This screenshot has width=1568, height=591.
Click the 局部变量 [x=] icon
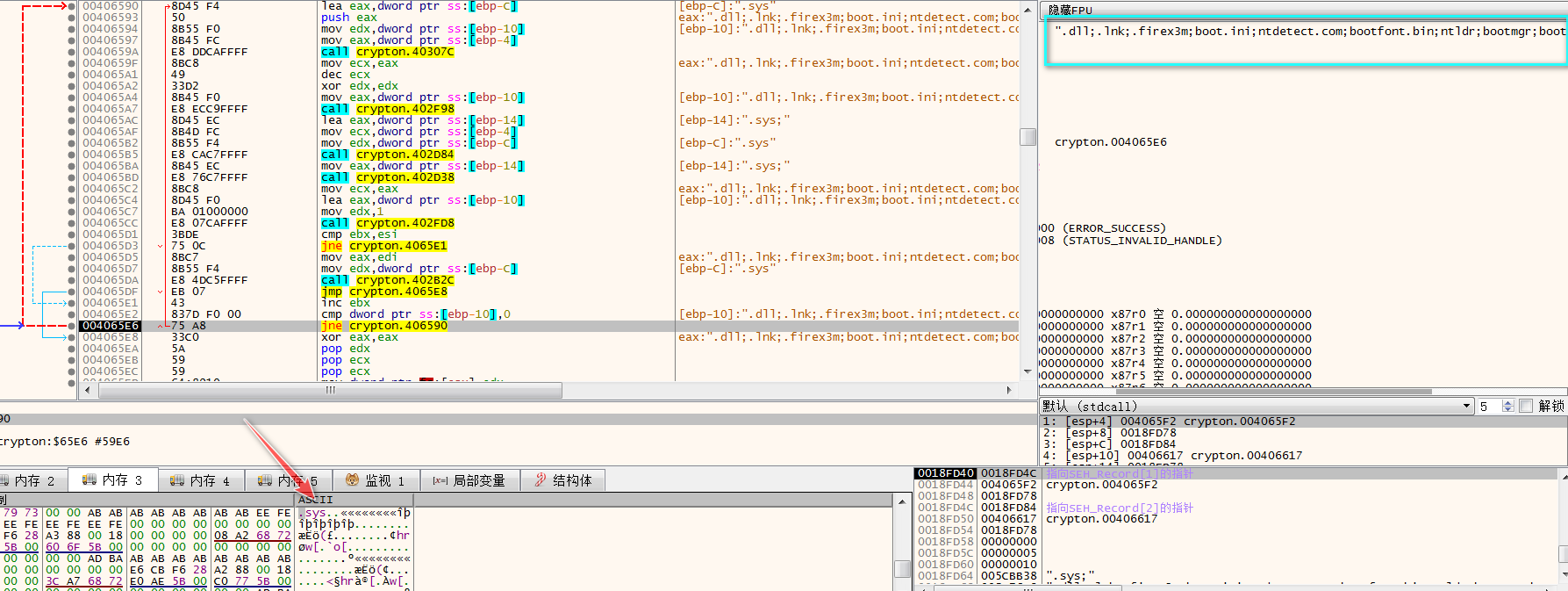click(440, 480)
